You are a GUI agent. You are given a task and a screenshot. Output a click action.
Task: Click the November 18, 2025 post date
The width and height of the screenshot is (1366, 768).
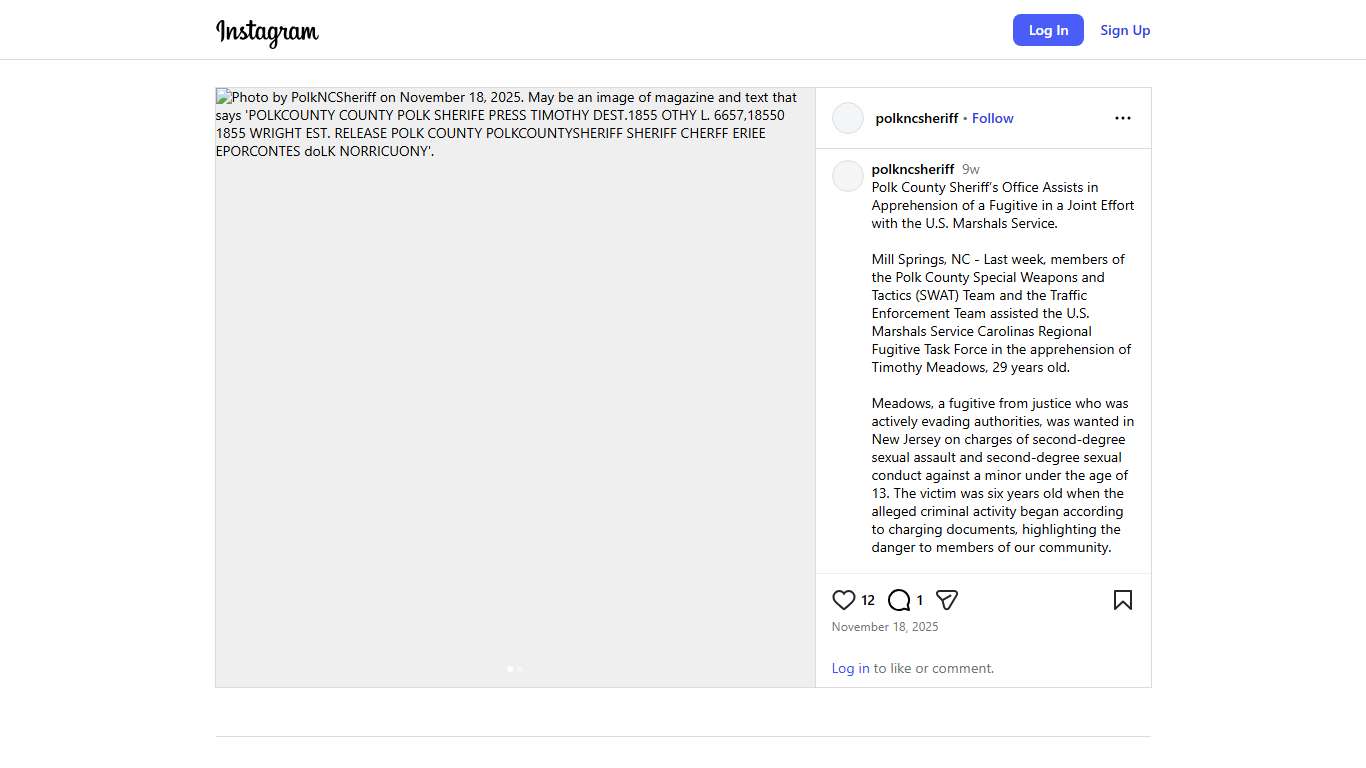click(885, 627)
